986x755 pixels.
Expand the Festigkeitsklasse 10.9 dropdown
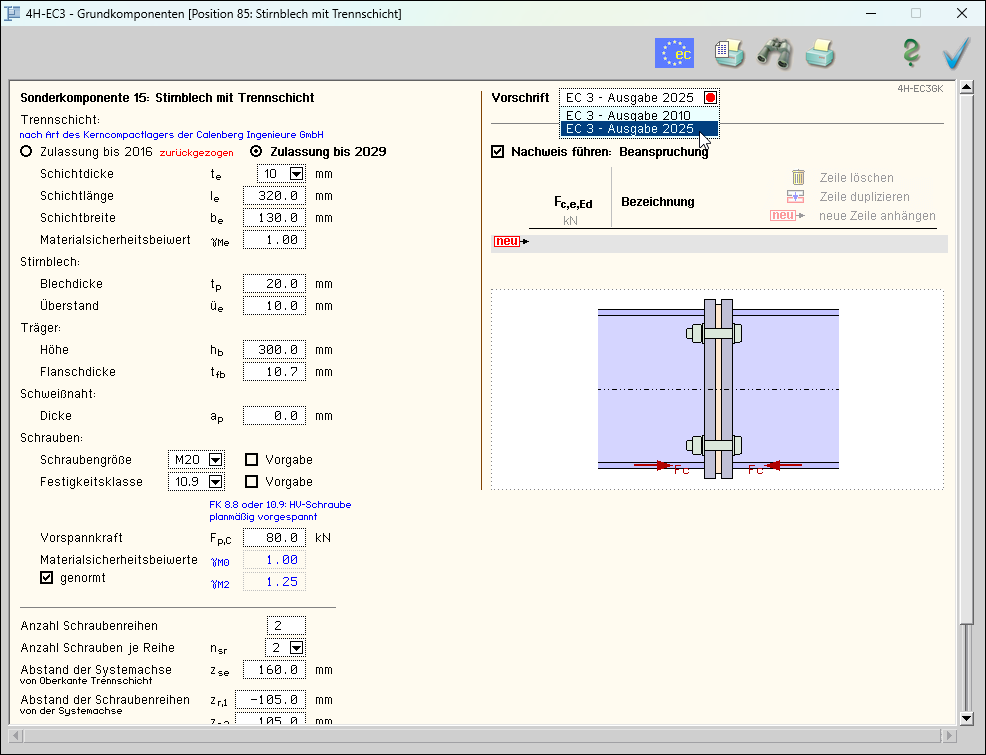point(215,482)
